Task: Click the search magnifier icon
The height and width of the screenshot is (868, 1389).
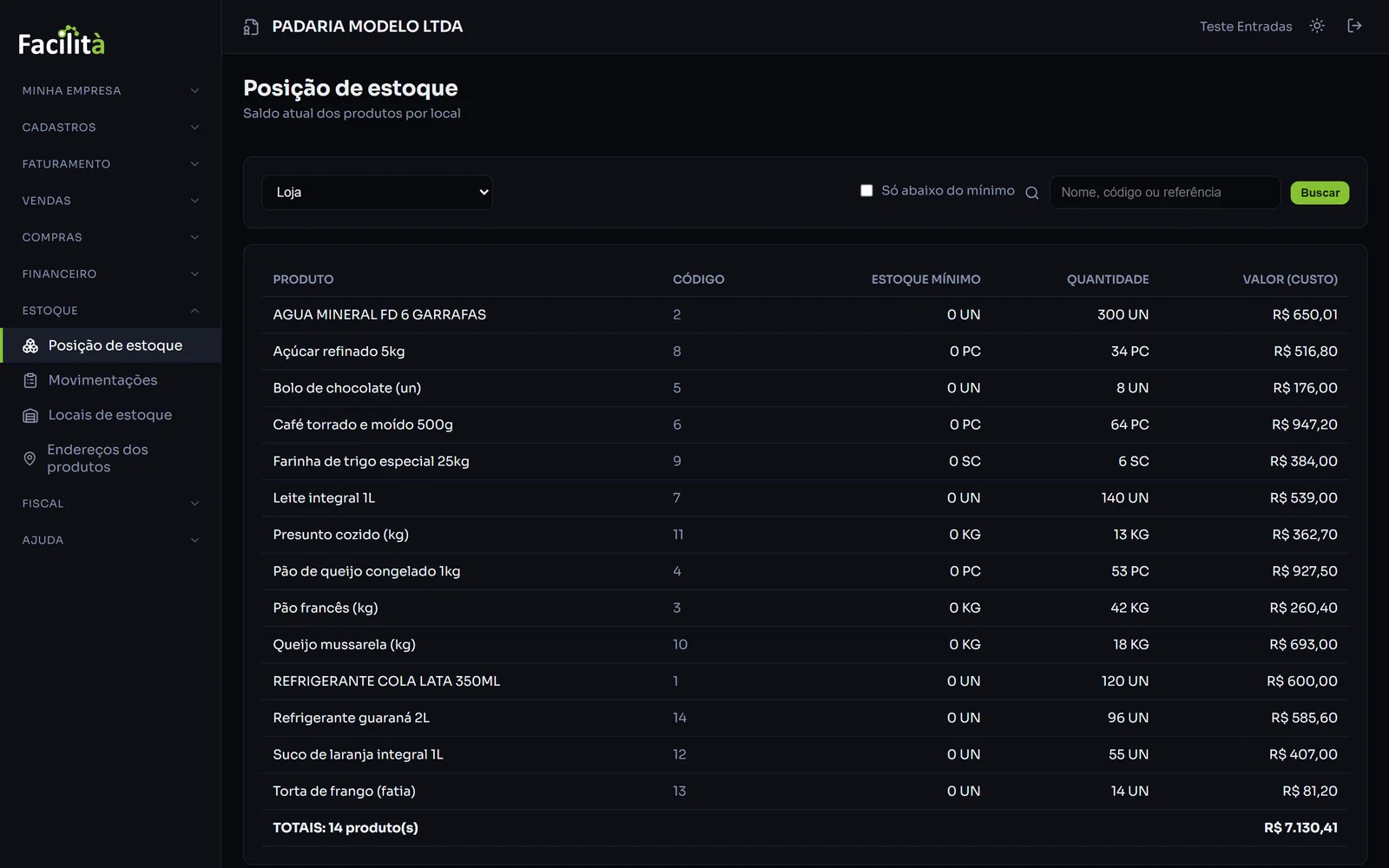Action: 1031,193
